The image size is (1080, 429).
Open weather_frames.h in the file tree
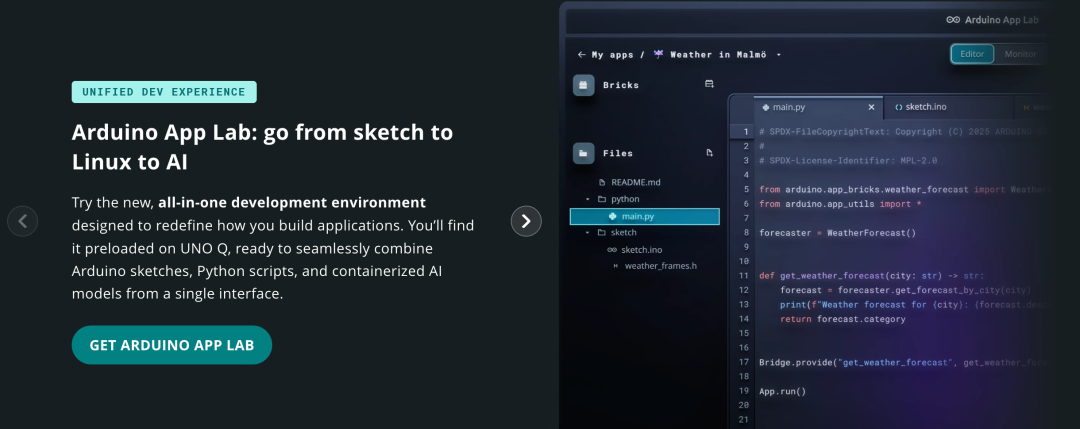[x=661, y=266]
